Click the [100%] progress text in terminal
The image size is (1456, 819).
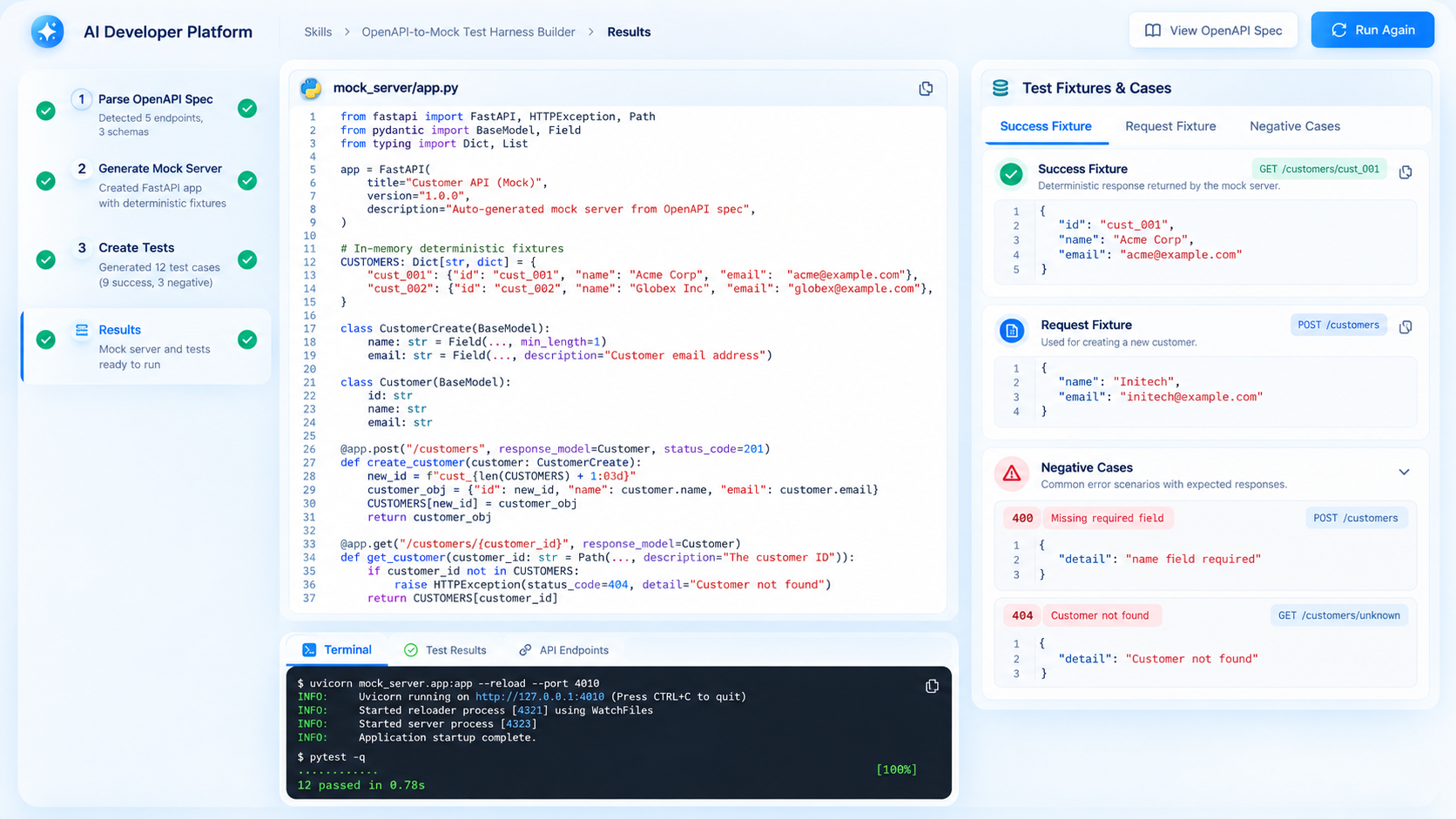click(x=896, y=769)
